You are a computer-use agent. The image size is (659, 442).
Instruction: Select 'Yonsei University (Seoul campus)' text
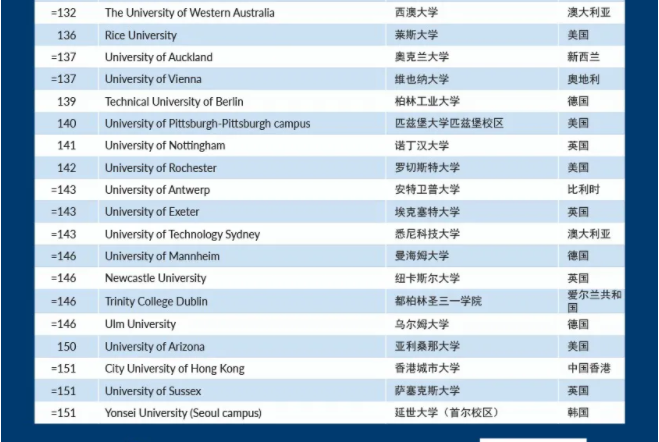pos(183,413)
